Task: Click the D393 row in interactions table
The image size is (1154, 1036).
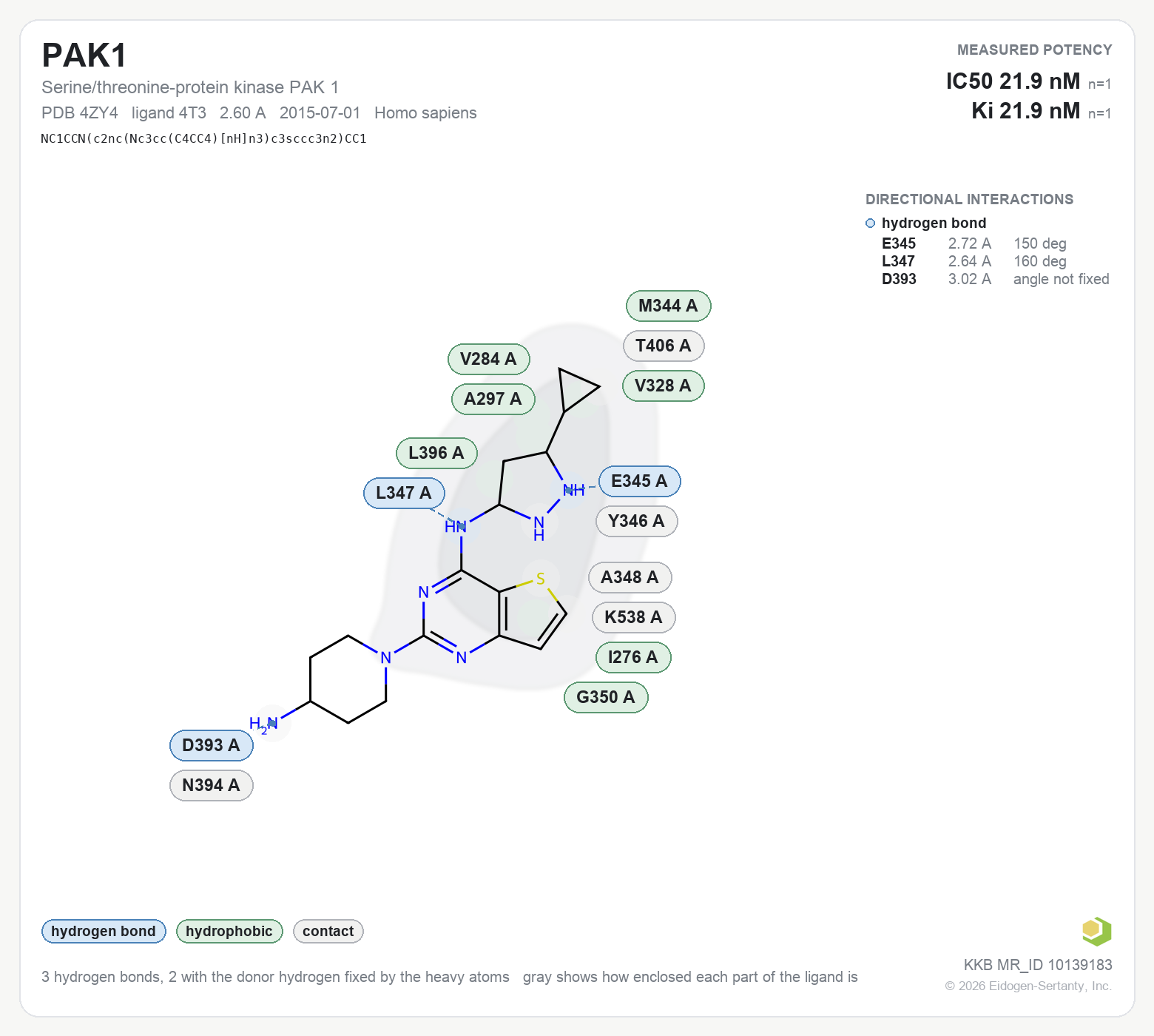Action: tap(996, 279)
